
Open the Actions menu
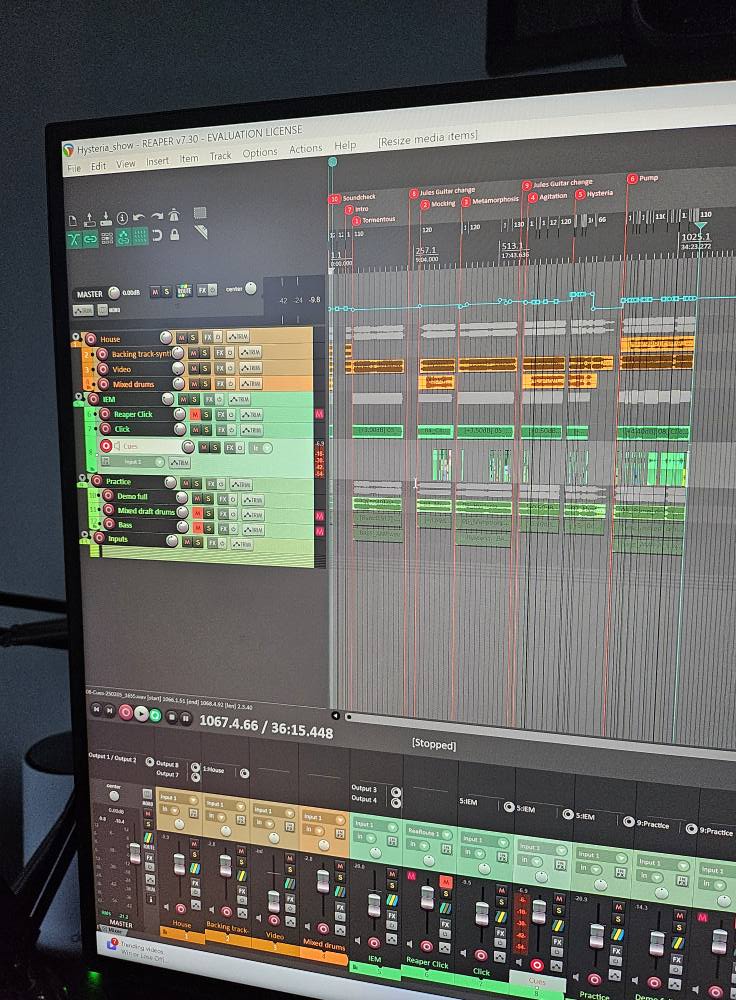tap(306, 149)
